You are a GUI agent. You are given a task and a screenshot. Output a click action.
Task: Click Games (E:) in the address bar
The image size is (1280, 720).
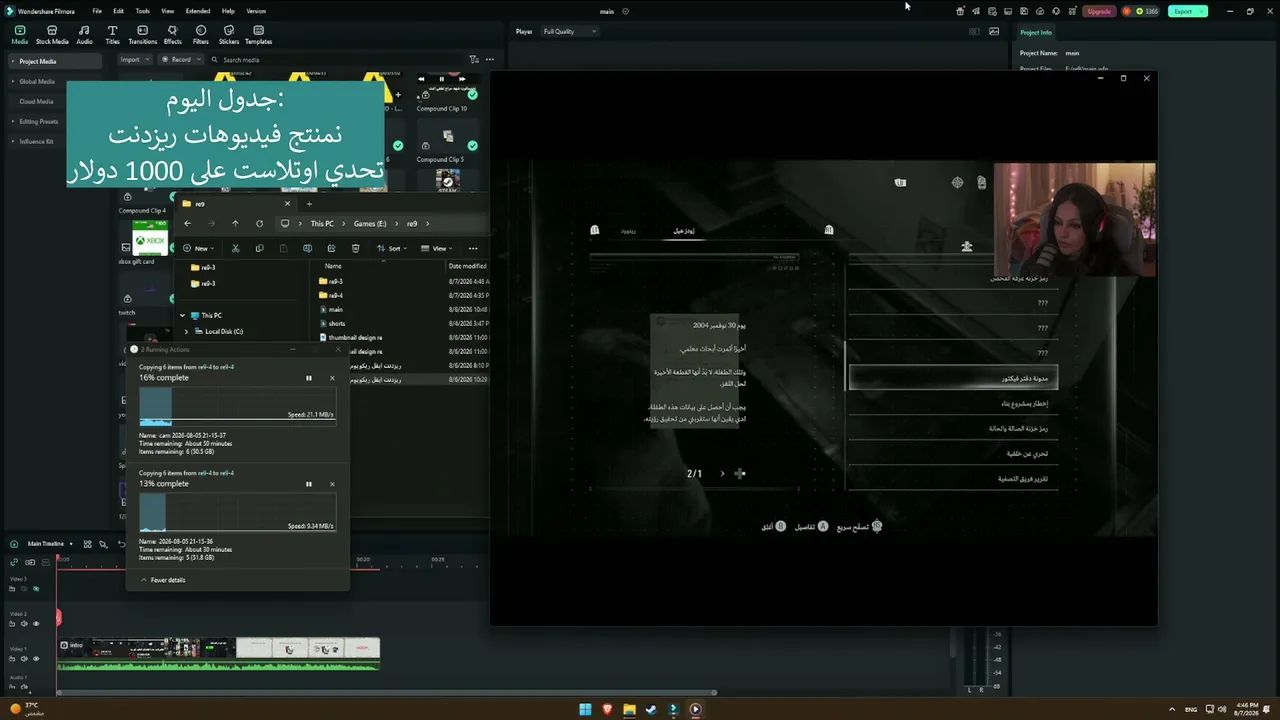(370, 224)
